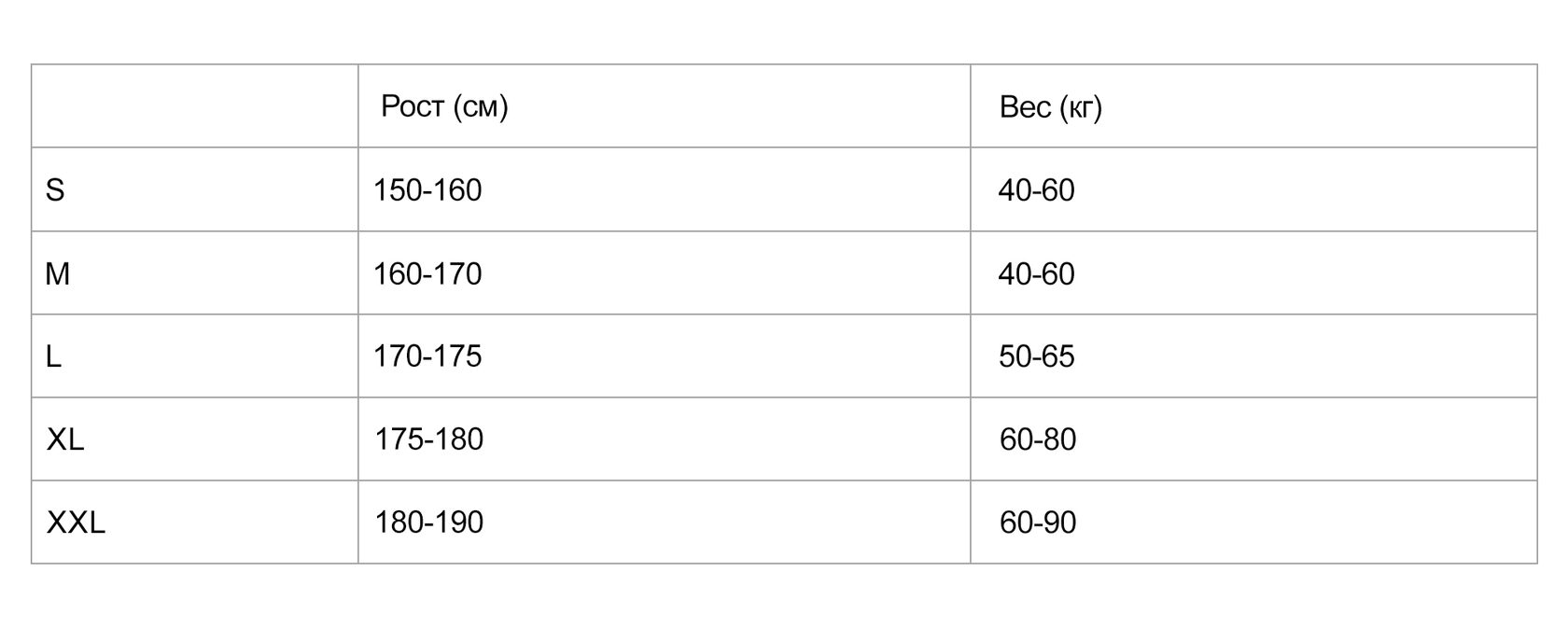Screen dimensions: 1568x627
Task: Click the 180-190 height cell
Action: coord(429,522)
